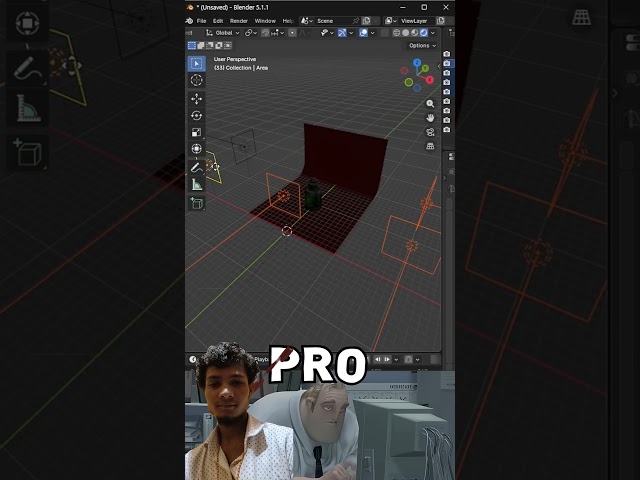Select the Scale tool
This screenshot has width=640, height=480.
pyautogui.click(x=196, y=132)
